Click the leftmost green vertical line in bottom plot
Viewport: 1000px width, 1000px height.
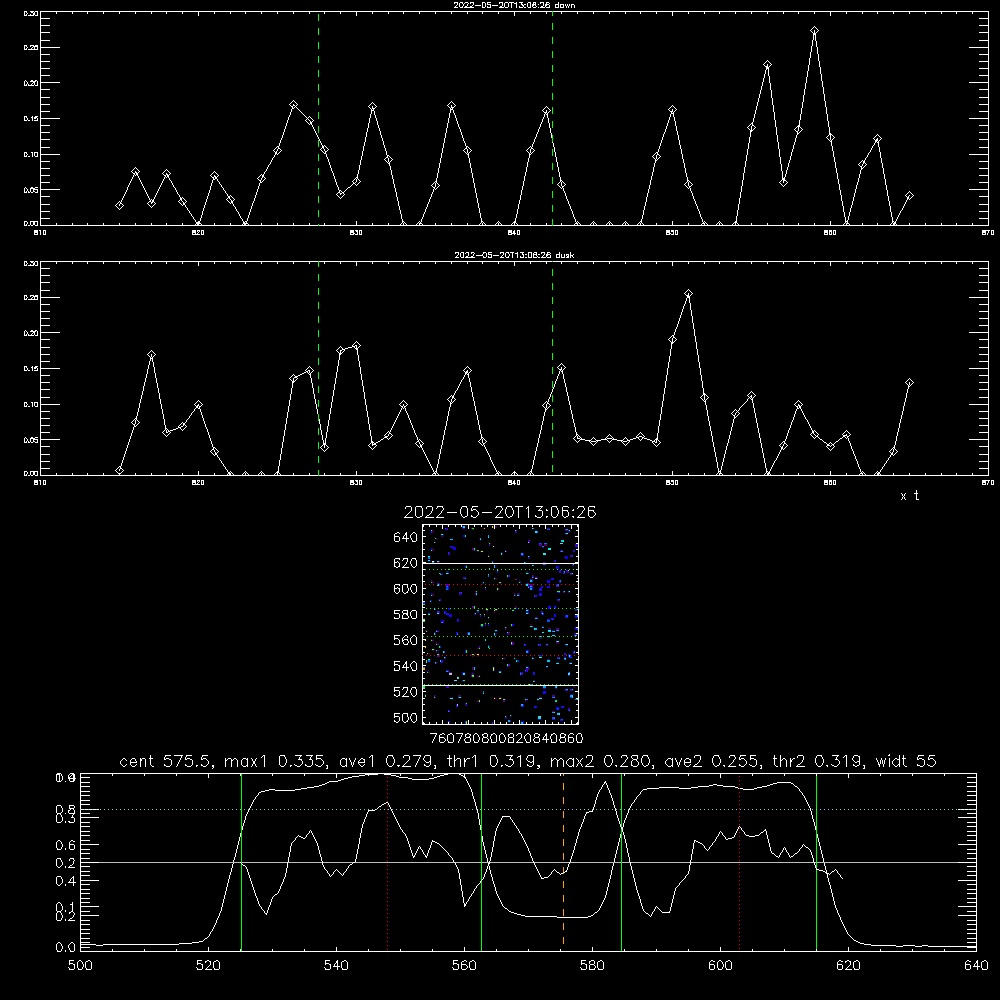pyautogui.click(x=241, y=861)
